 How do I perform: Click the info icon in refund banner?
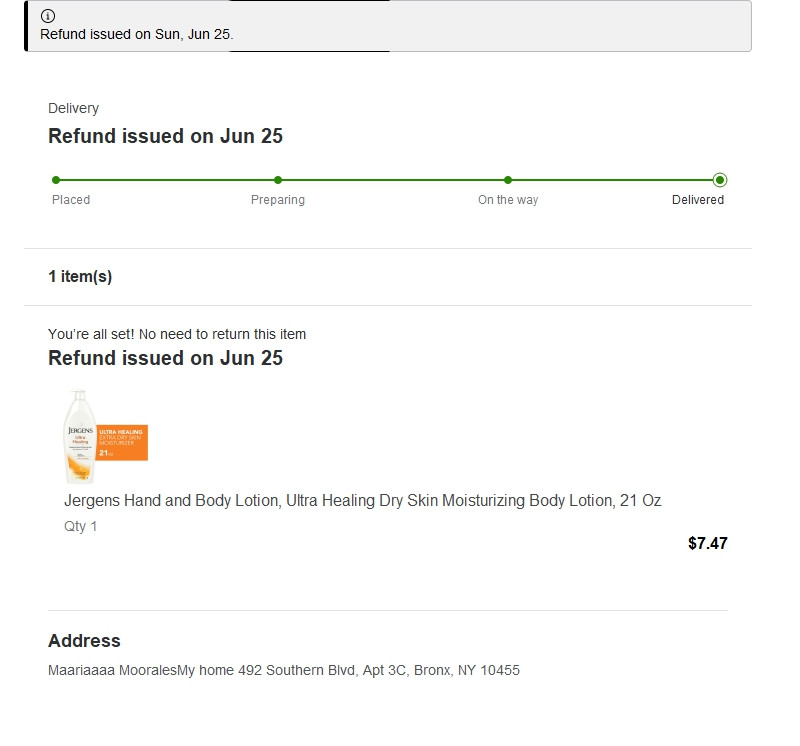(x=47, y=16)
